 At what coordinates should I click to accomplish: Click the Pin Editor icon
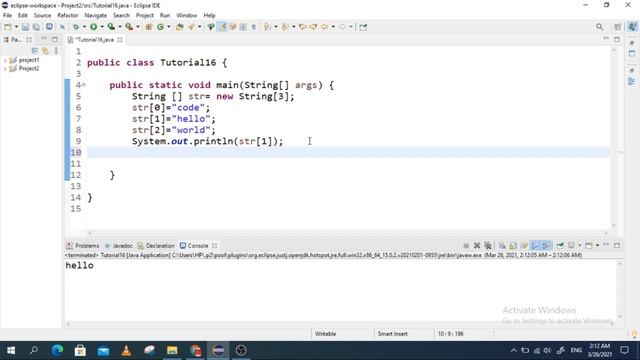tap(363, 27)
